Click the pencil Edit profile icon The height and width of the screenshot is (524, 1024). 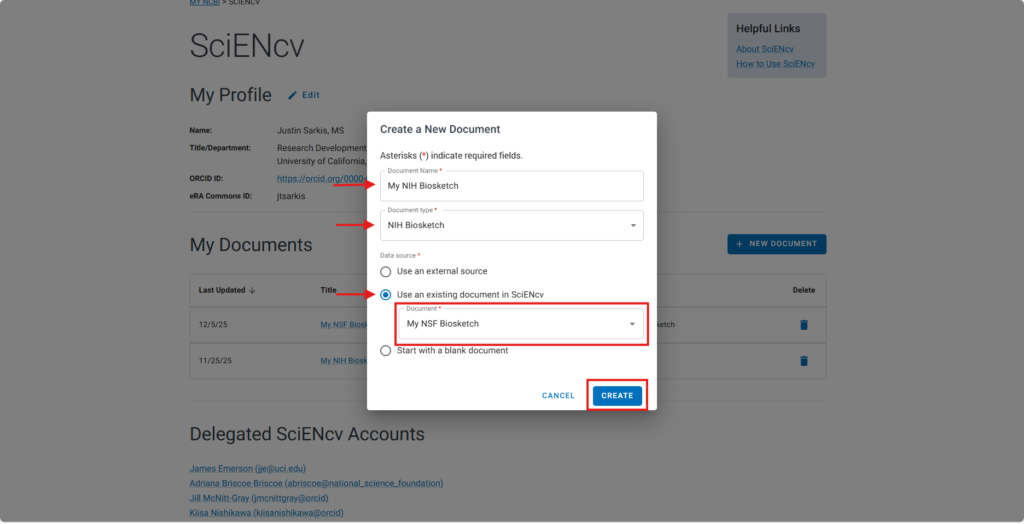pyautogui.click(x=293, y=96)
